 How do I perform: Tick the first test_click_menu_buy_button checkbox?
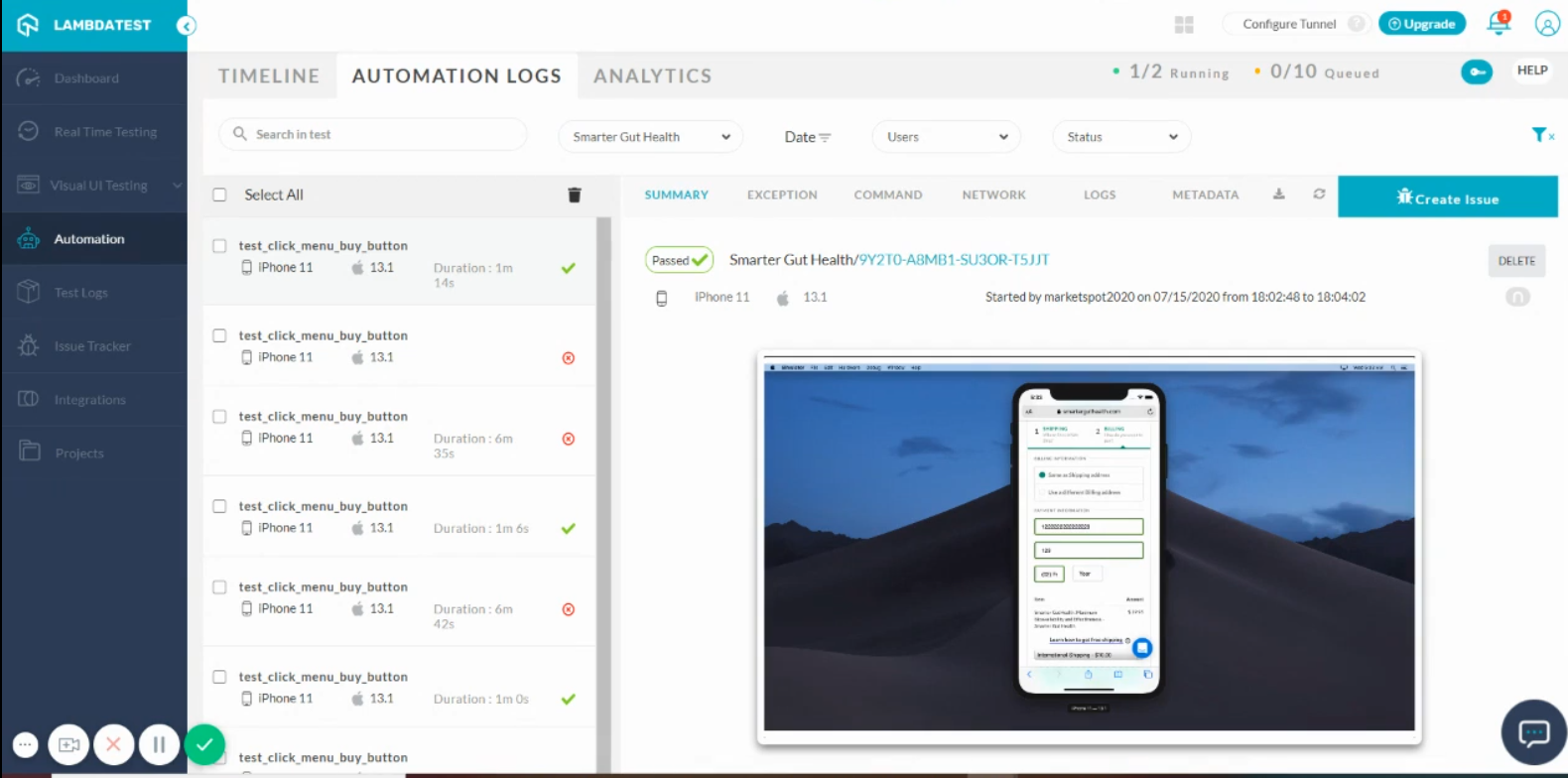(219, 246)
